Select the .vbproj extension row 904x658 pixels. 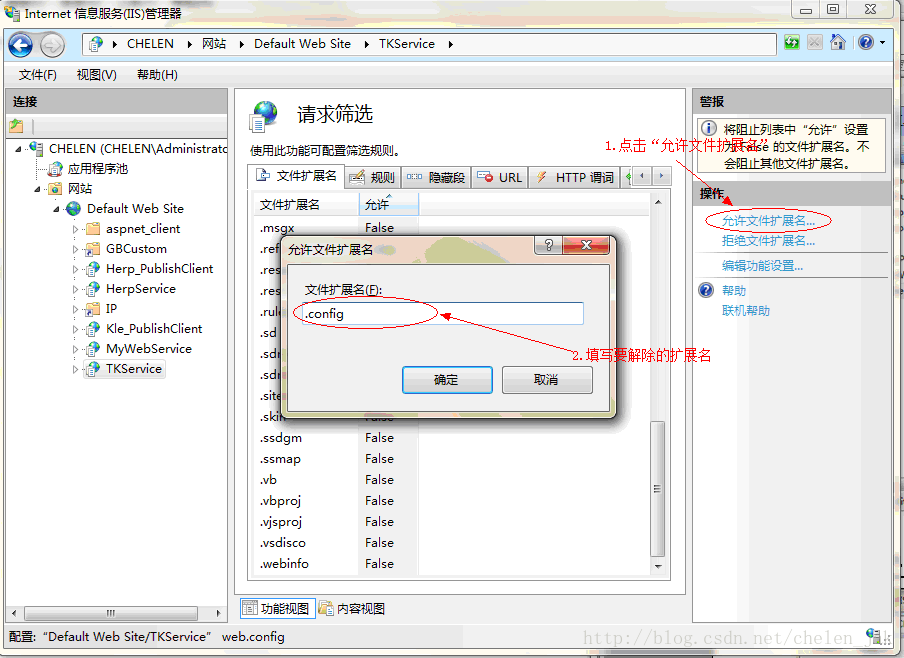[x=451, y=501]
